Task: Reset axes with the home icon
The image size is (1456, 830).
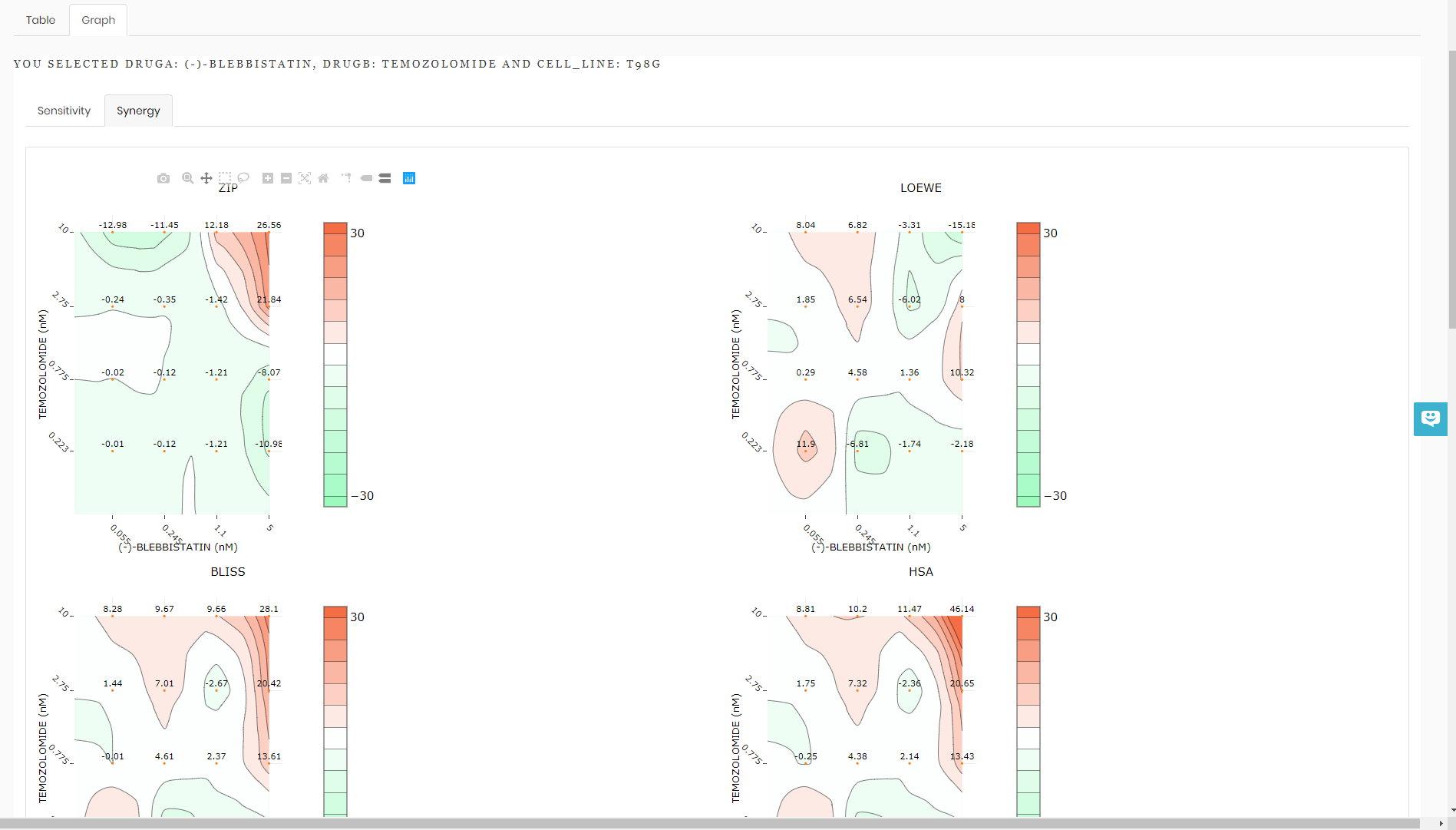Action: pyautogui.click(x=323, y=178)
